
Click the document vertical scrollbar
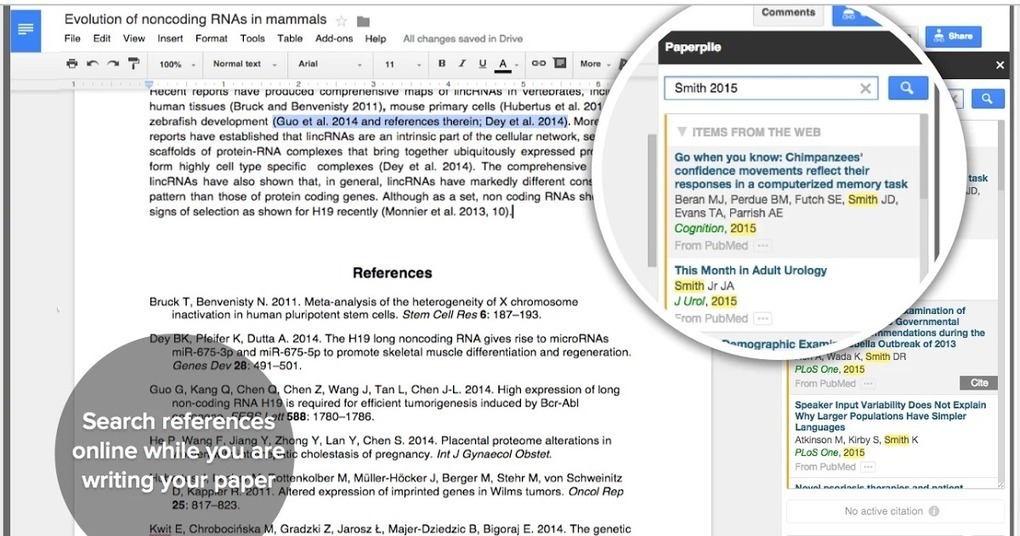(652, 200)
